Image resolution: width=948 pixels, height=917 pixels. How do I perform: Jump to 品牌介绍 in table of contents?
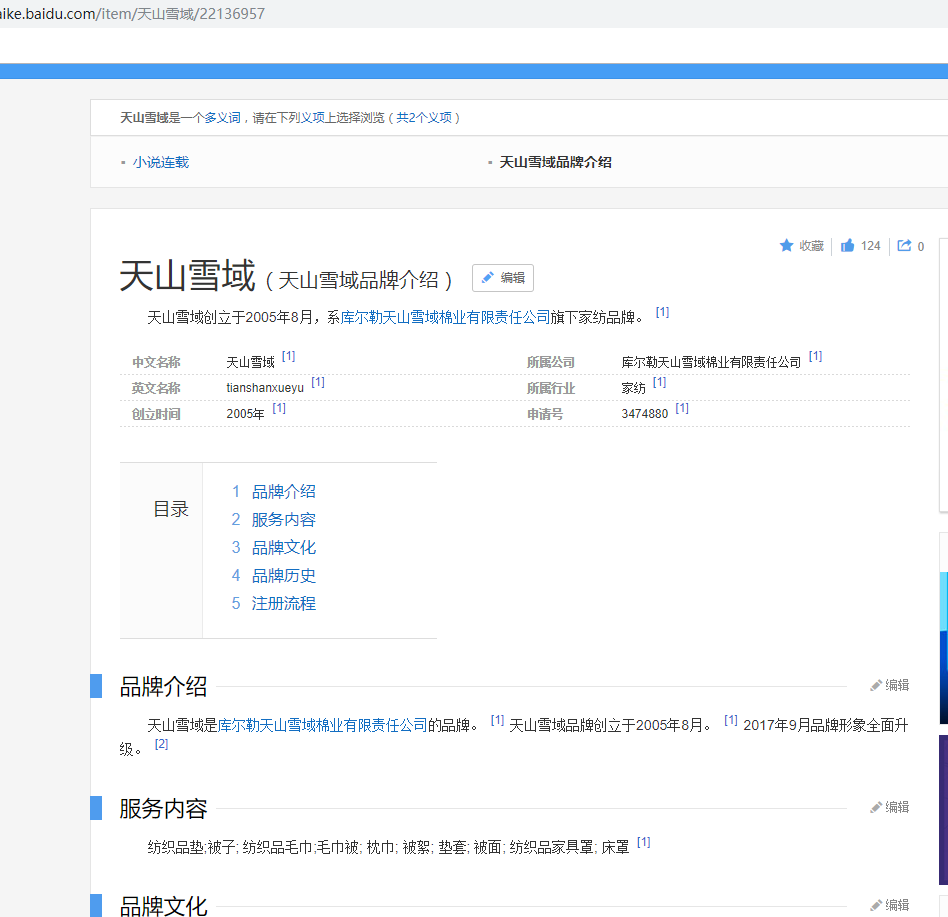284,491
